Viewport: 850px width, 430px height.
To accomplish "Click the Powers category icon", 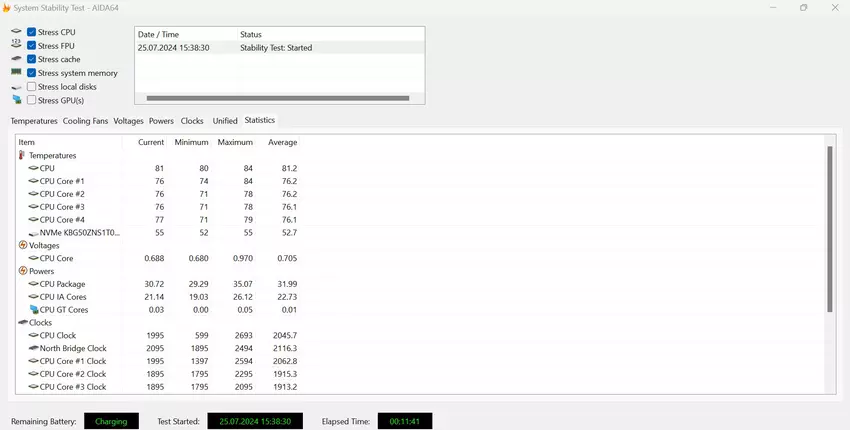I will [x=23, y=271].
